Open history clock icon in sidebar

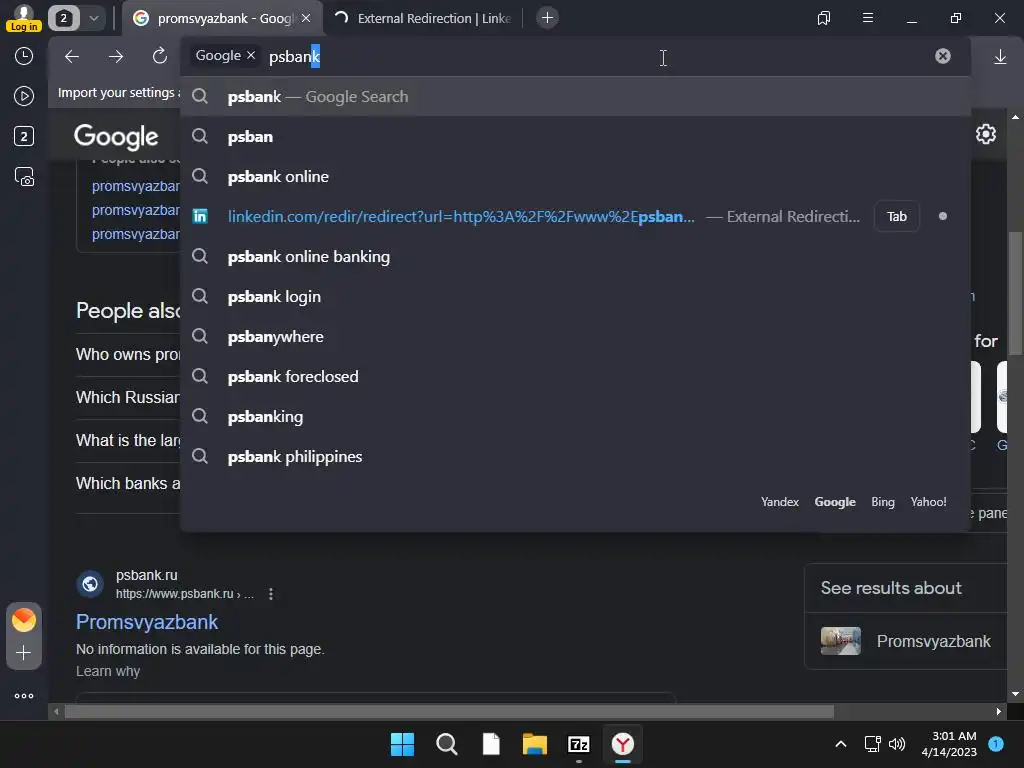[x=24, y=56]
